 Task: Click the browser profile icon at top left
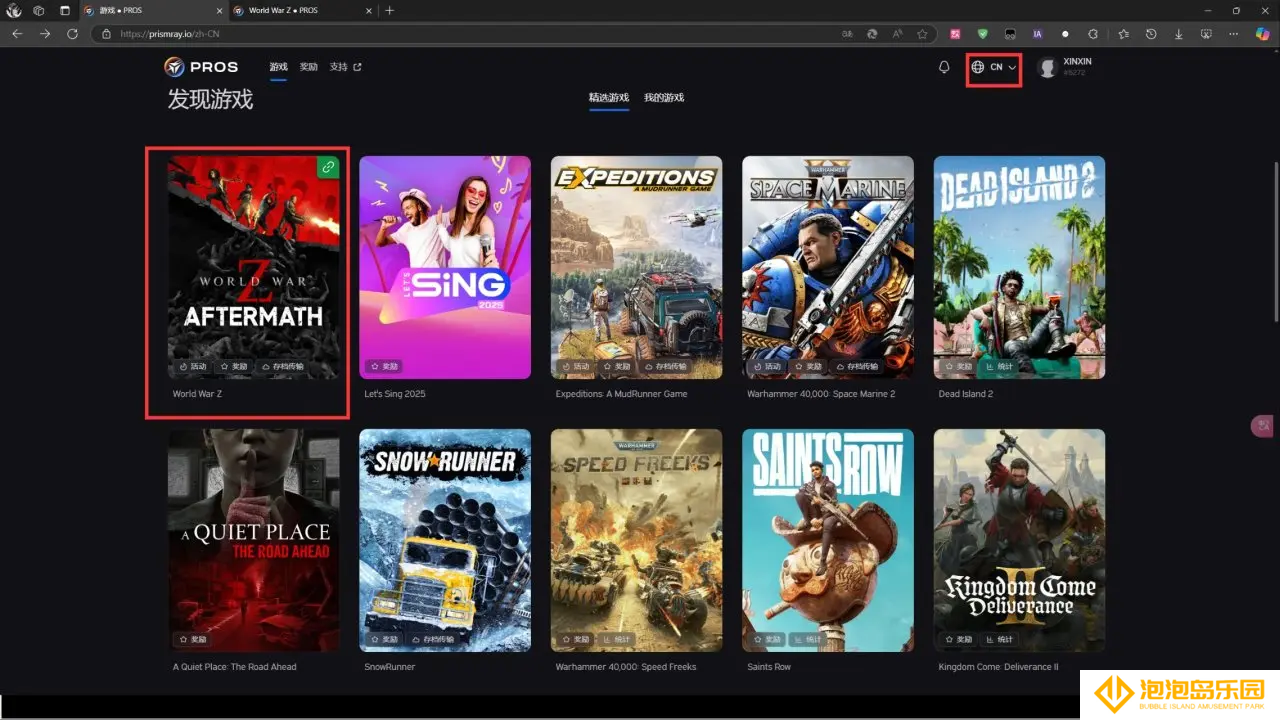pos(14,10)
